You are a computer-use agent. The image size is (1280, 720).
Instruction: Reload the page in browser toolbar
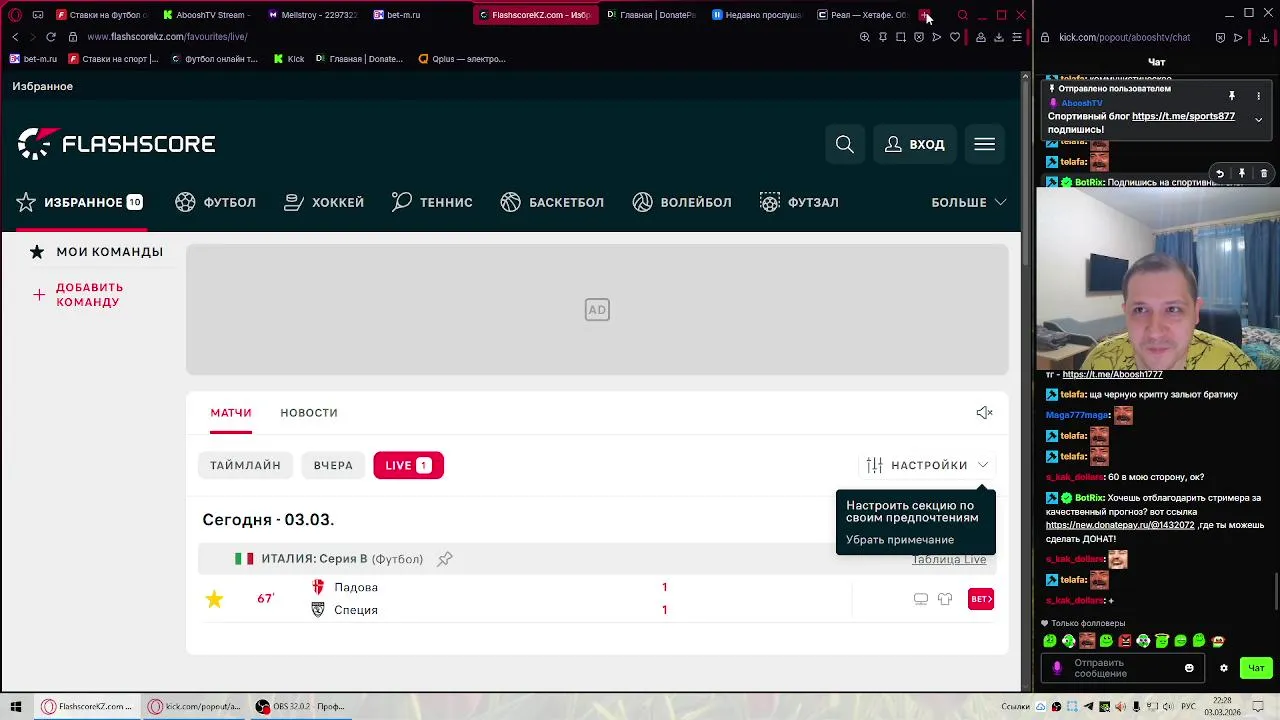point(51,37)
